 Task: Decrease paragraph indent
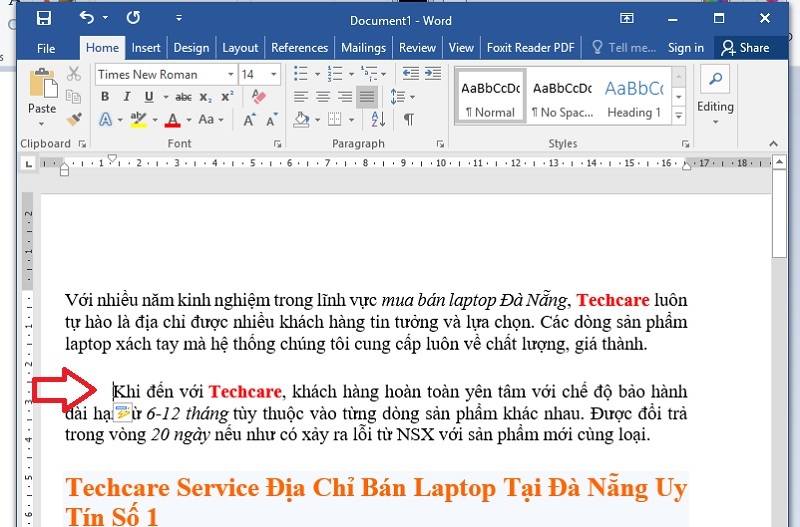[x=410, y=74]
